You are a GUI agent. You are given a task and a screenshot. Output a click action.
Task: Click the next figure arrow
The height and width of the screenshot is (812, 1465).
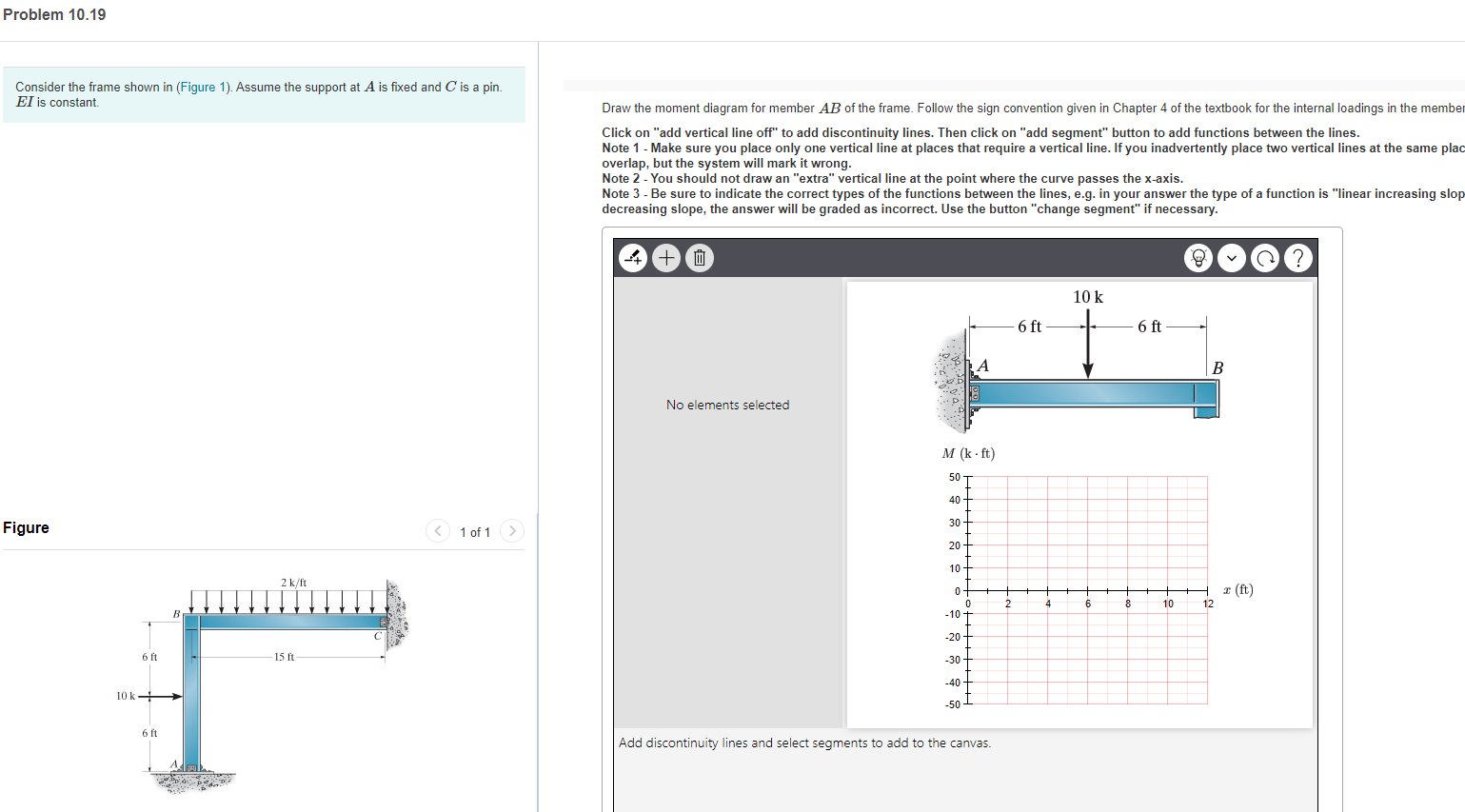click(511, 530)
